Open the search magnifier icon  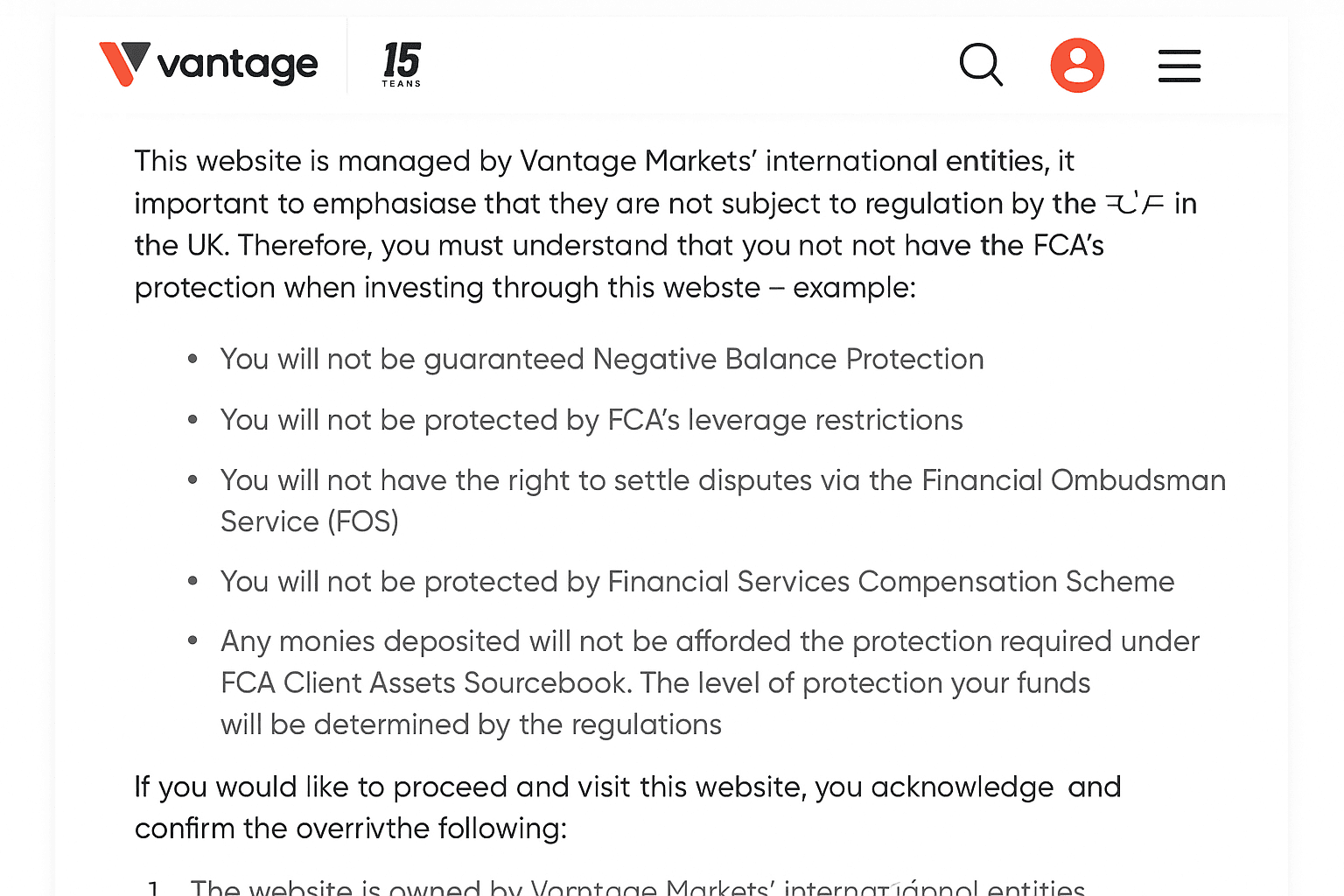pos(981,65)
